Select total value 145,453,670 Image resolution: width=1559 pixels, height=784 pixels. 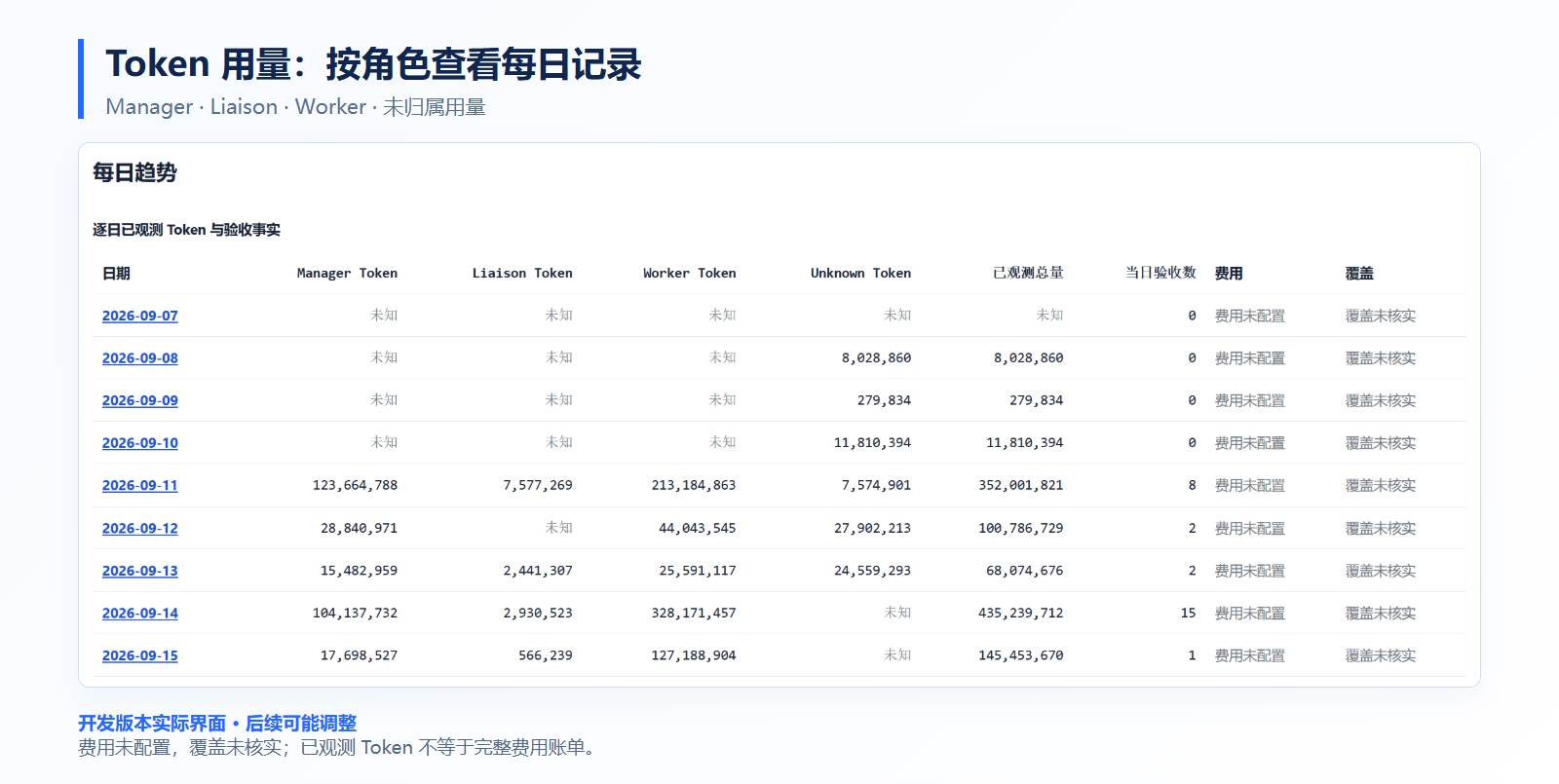[x=1021, y=655]
